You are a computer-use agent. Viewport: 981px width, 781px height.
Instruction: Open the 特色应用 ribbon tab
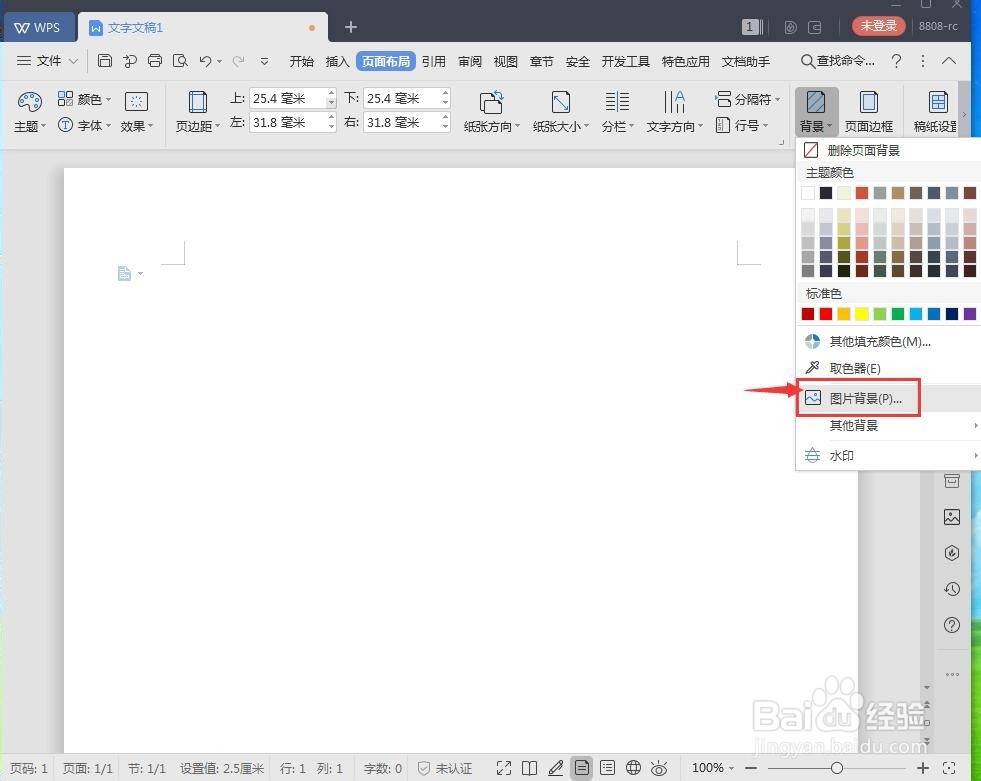[x=686, y=61]
